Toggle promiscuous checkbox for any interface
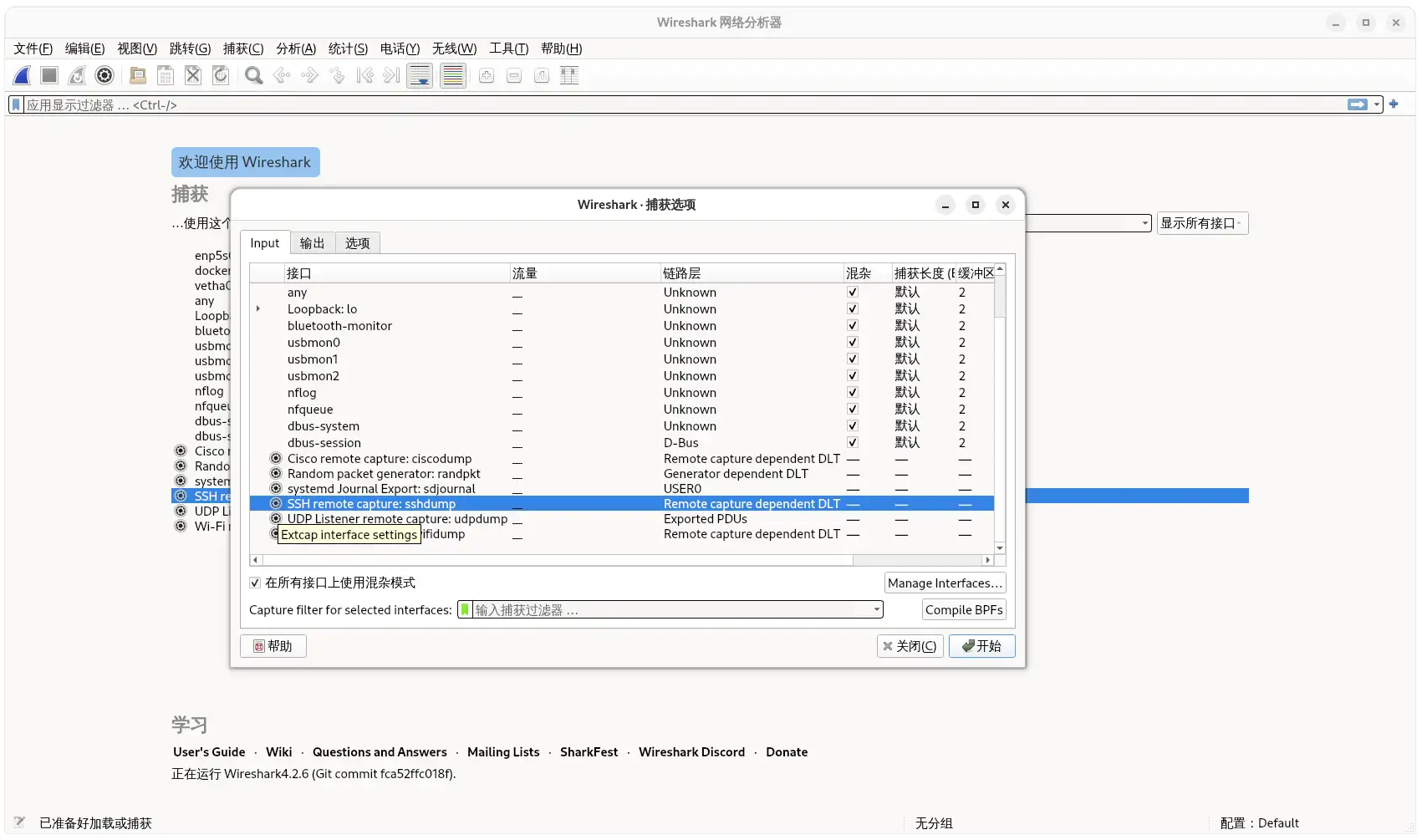This screenshot has height=840, width=1422. click(853, 293)
